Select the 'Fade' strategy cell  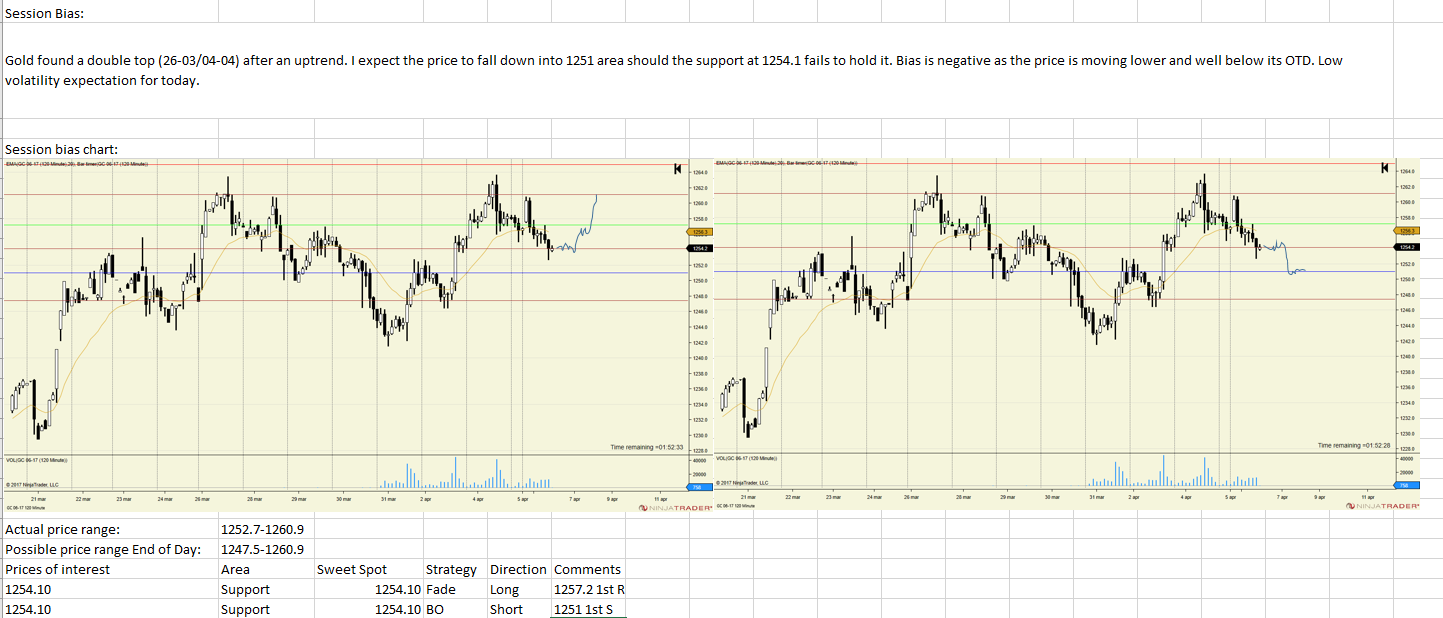click(x=455, y=589)
